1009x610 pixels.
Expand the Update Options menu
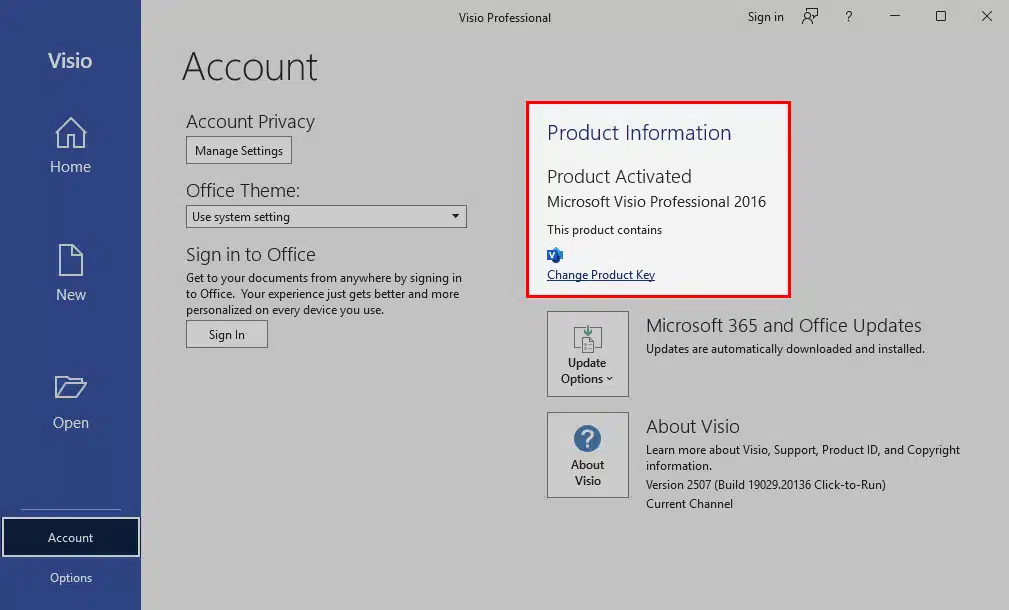588,354
